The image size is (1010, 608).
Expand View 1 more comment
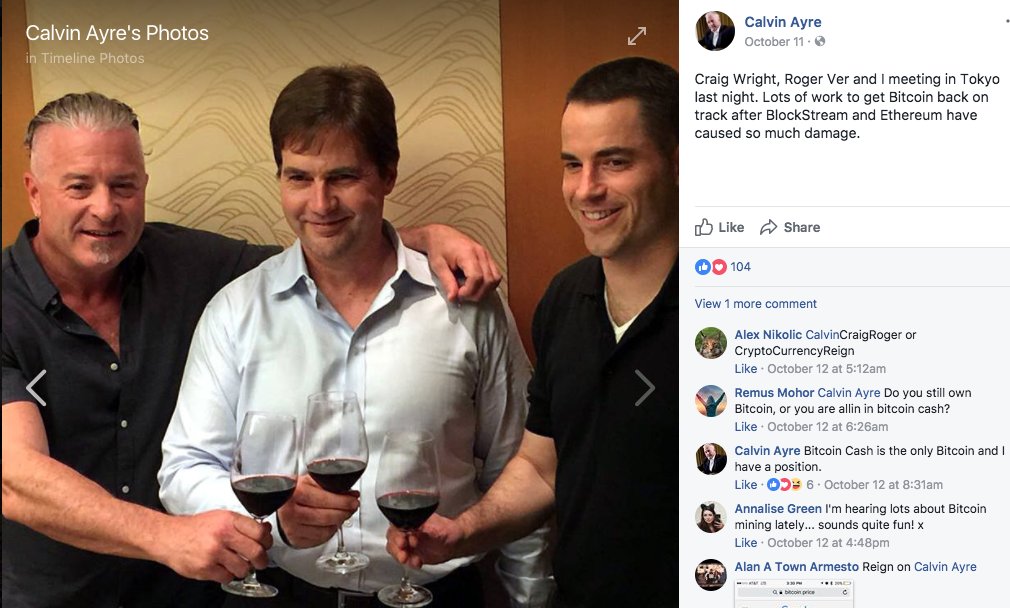(x=756, y=304)
